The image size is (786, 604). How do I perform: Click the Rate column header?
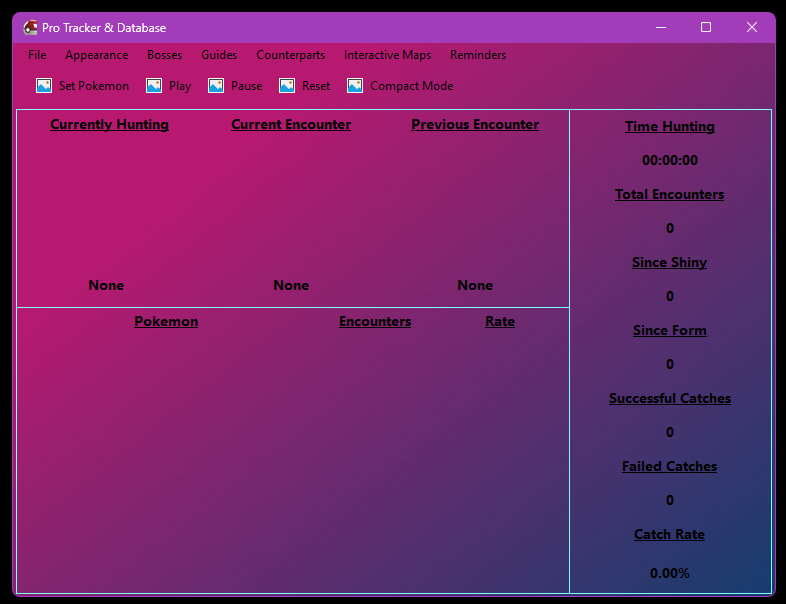pyautogui.click(x=500, y=321)
